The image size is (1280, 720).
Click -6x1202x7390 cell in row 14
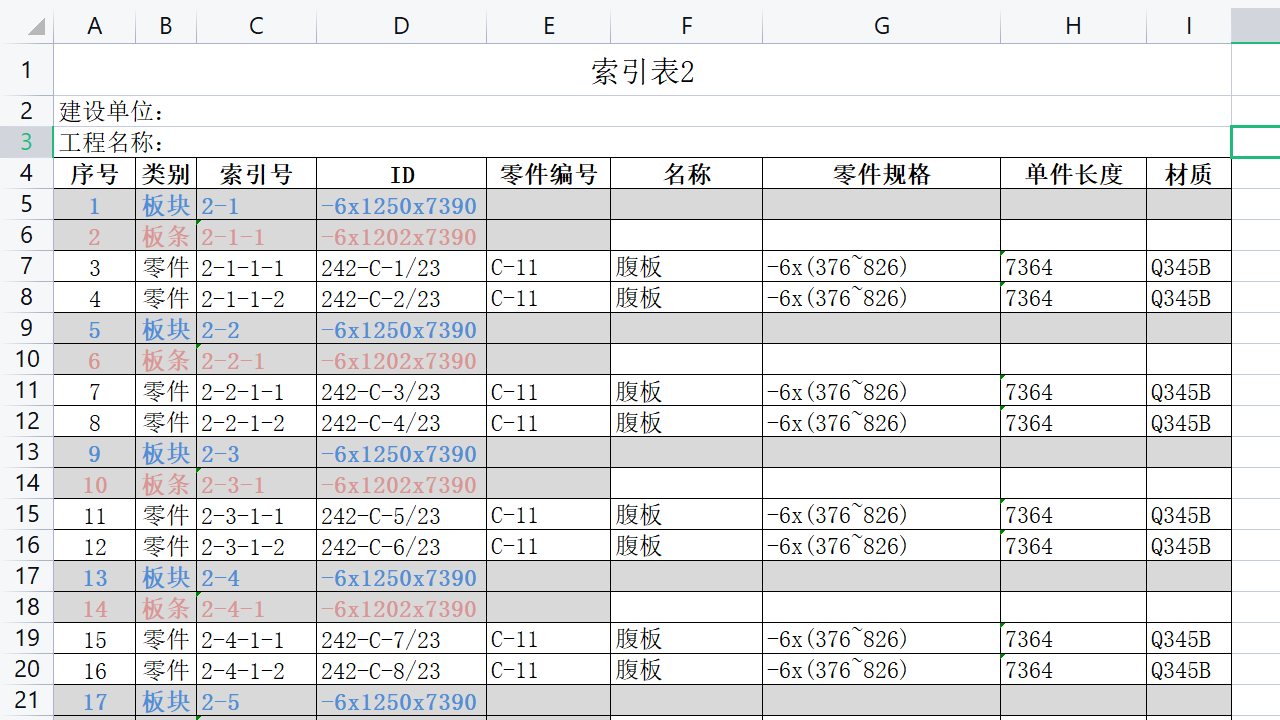point(402,484)
